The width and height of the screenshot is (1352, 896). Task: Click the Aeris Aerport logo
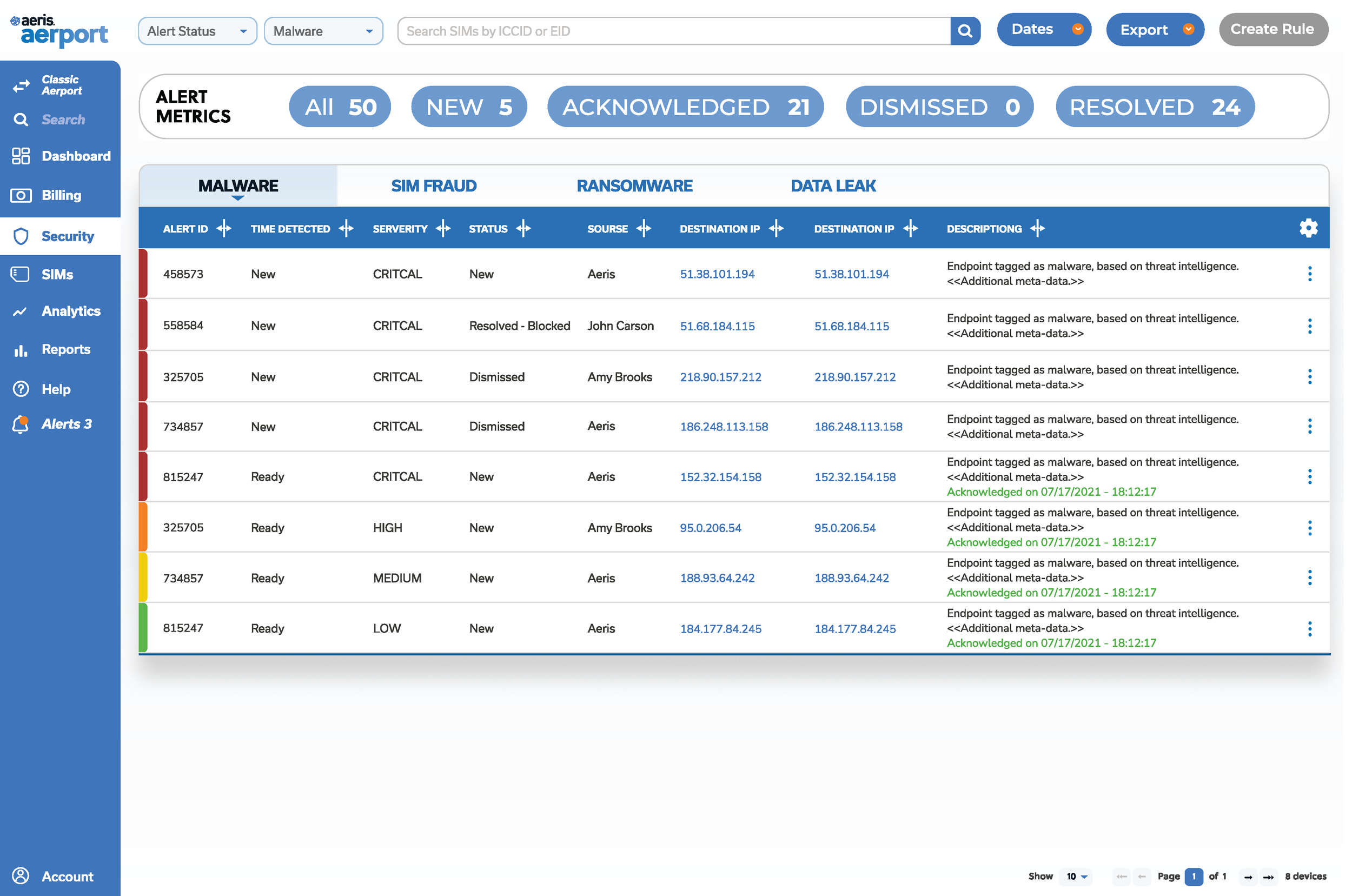point(59,30)
